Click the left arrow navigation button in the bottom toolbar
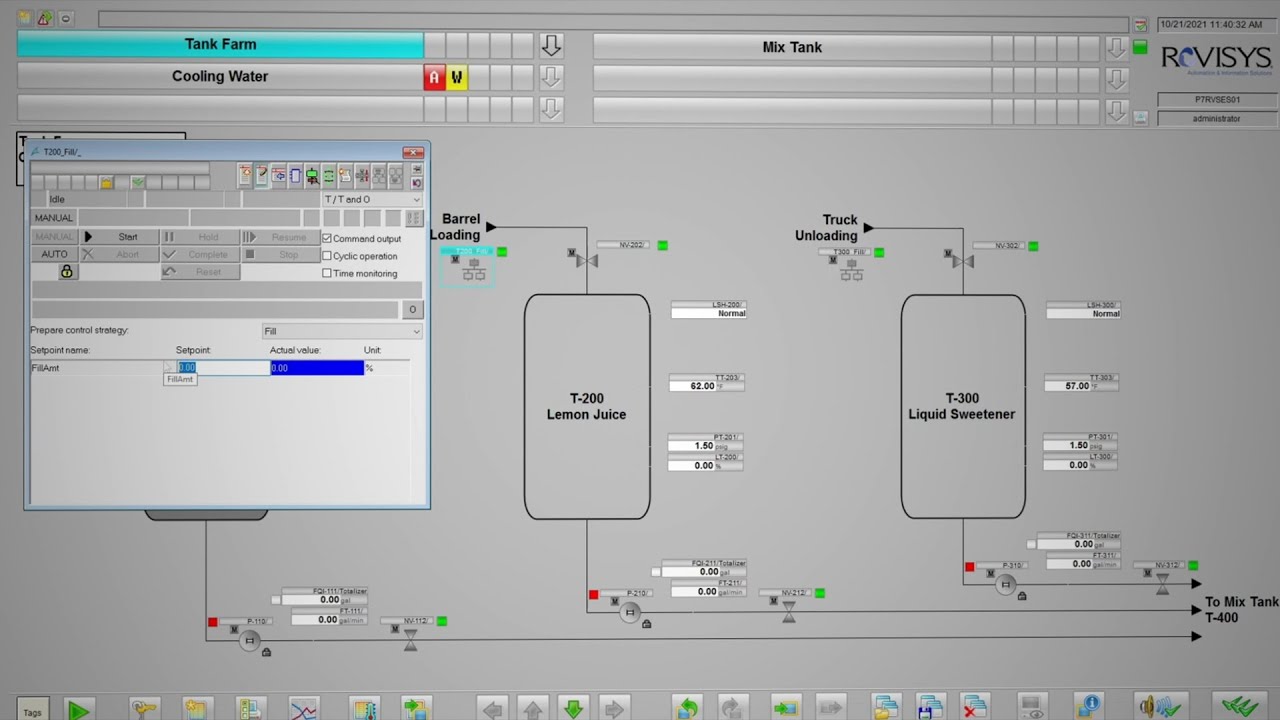Viewport: 1280px width, 720px height. click(x=492, y=709)
